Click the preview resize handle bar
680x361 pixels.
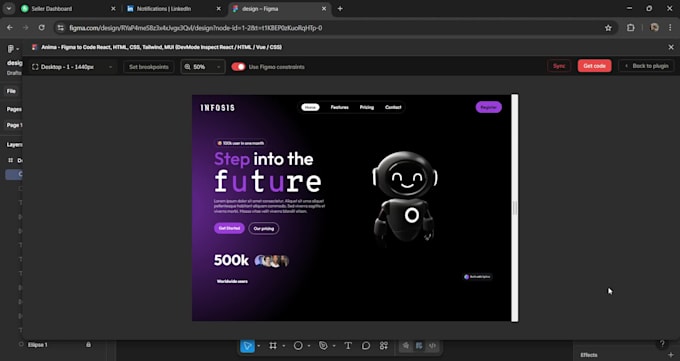515,208
